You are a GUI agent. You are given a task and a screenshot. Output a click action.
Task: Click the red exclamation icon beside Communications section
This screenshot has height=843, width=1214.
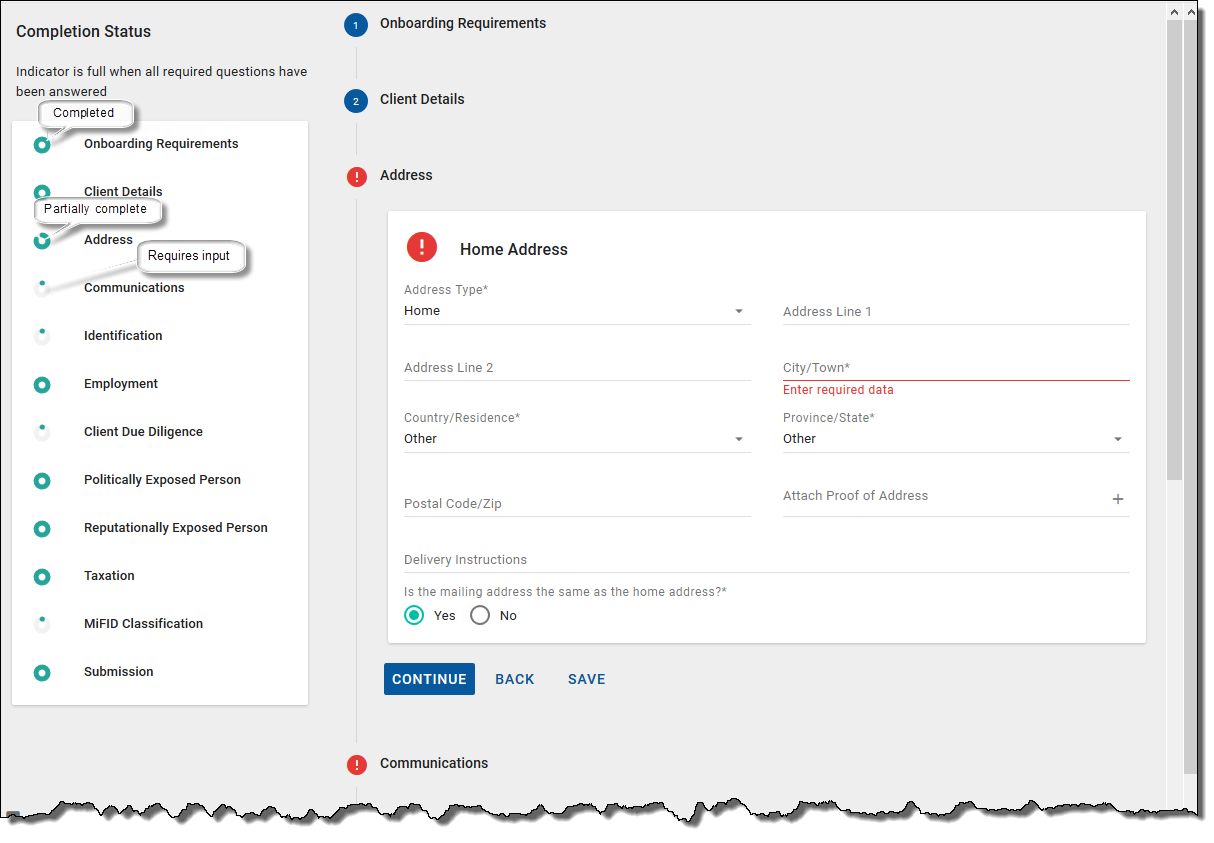[356, 764]
